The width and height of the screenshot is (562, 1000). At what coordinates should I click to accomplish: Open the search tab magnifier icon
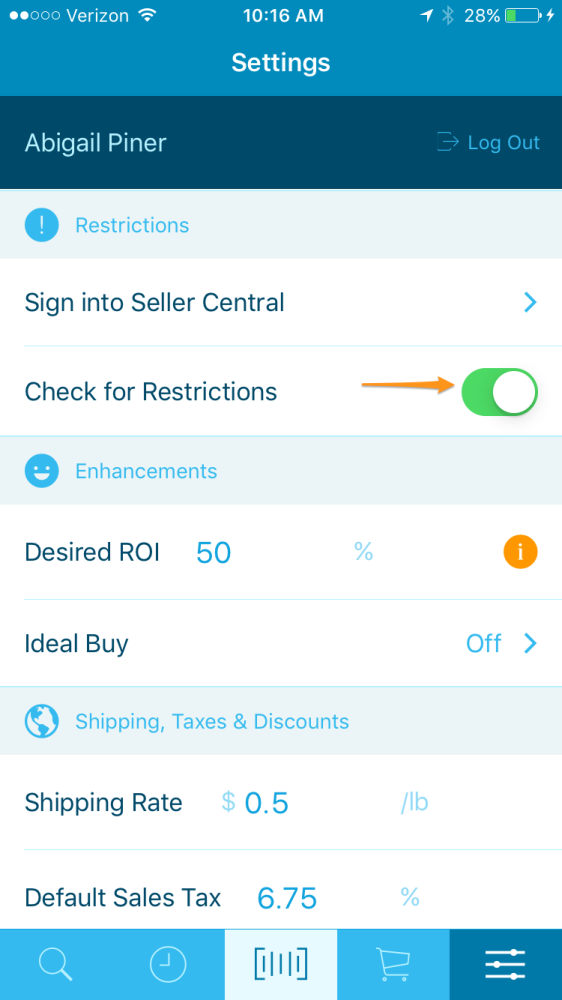[56, 964]
